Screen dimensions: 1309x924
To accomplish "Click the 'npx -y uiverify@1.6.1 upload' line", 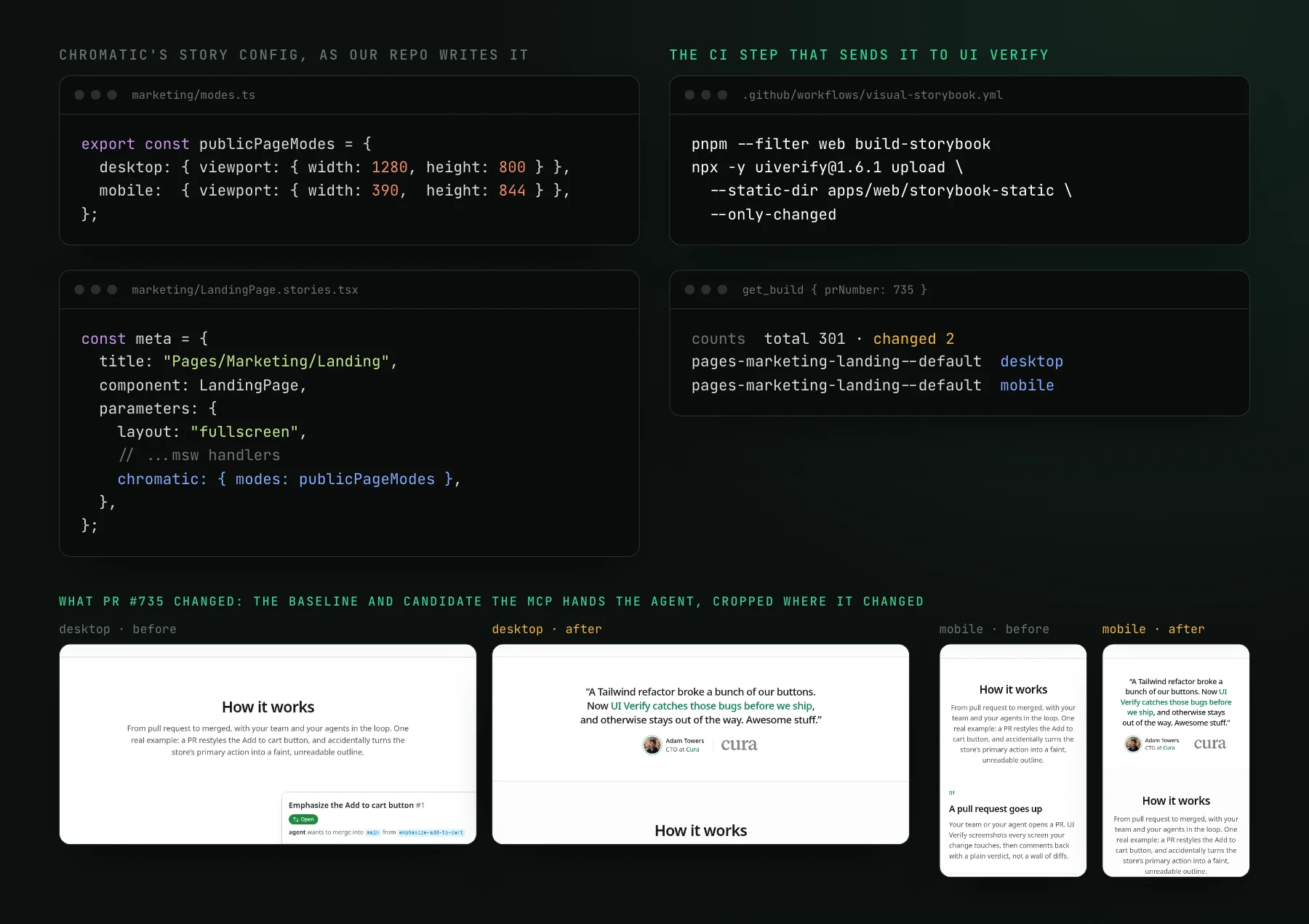I will coord(828,167).
